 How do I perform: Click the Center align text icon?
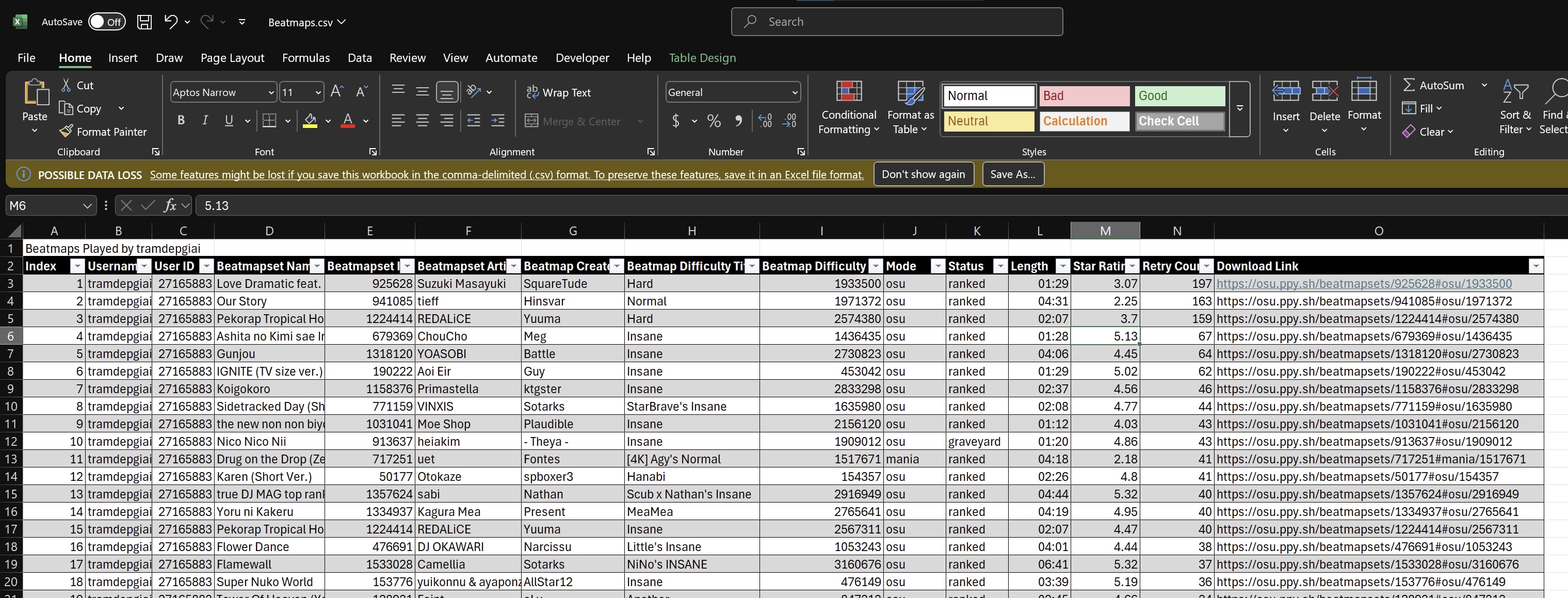point(422,121)
